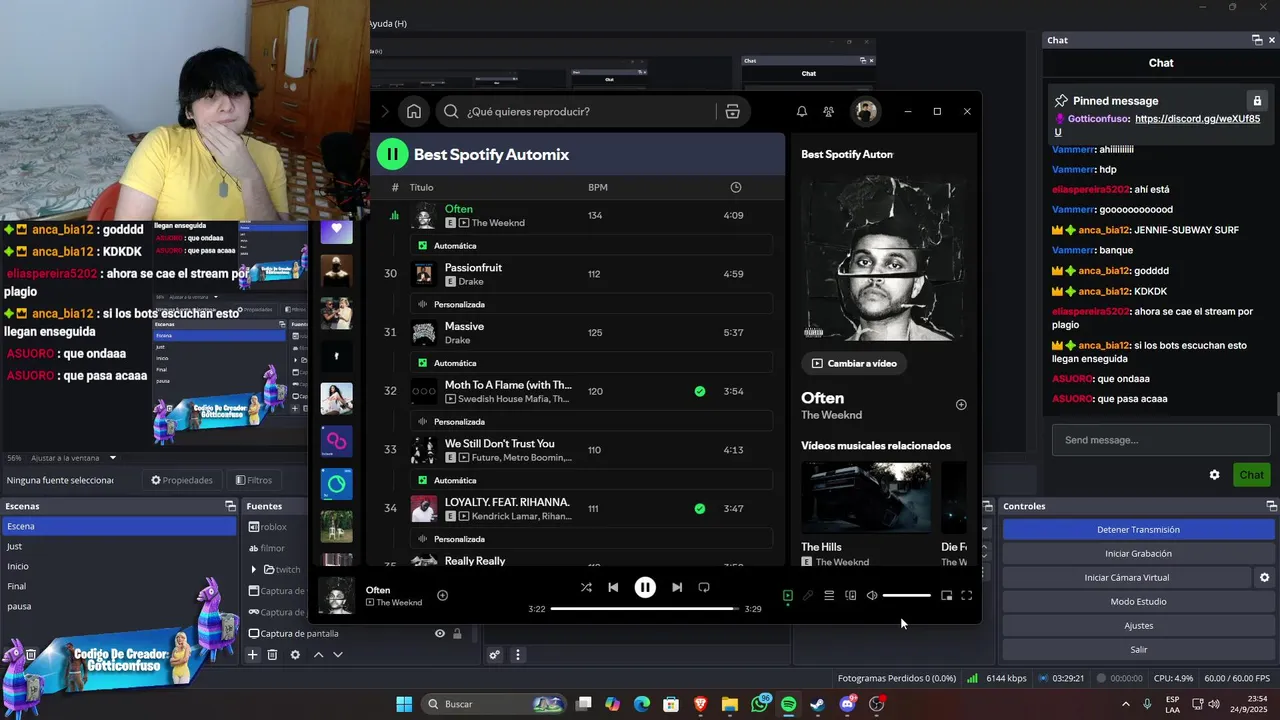Image resolution: width=1280 pixels, height=720 pixels.
Task: Toggle shuffle in the Spotify player
Action: [586, 587]
